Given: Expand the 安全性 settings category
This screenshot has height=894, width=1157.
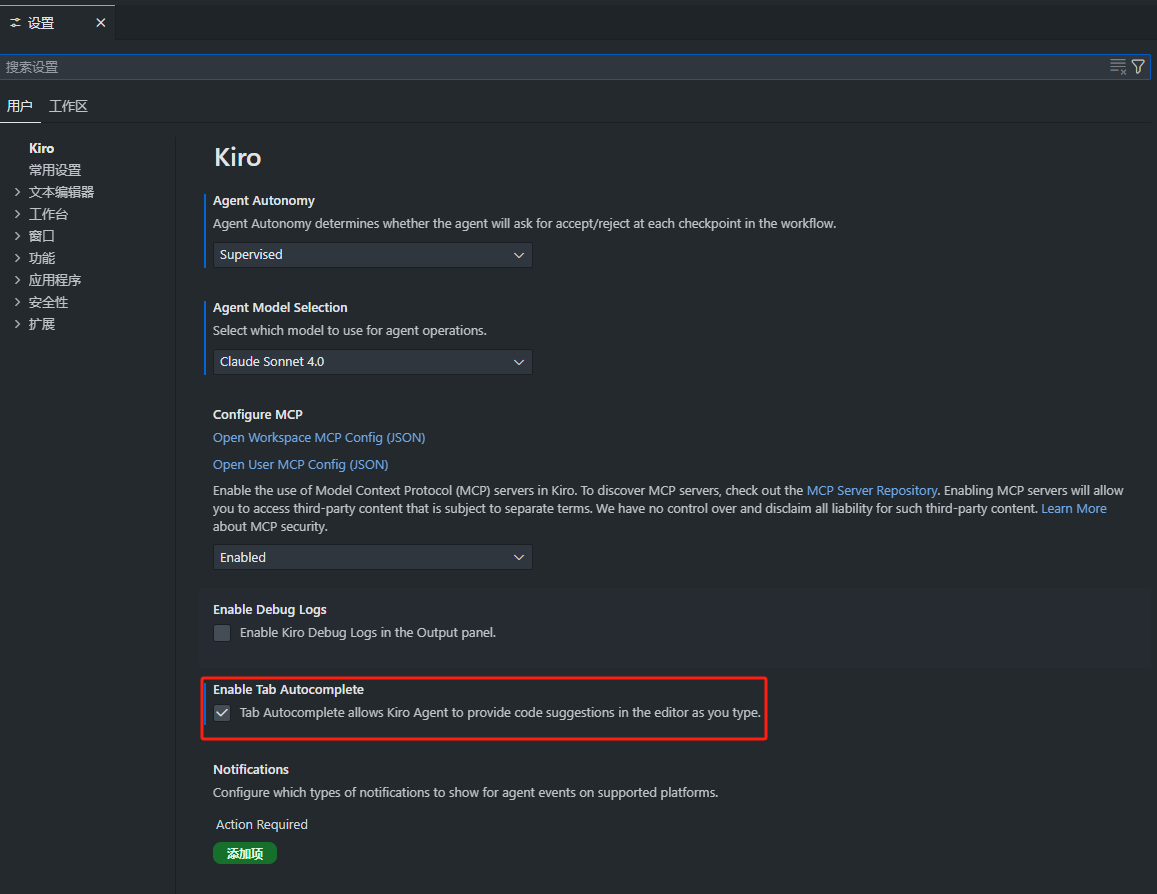Looking at the screenshot, I should pyautogui.click(x=48, y=302).
